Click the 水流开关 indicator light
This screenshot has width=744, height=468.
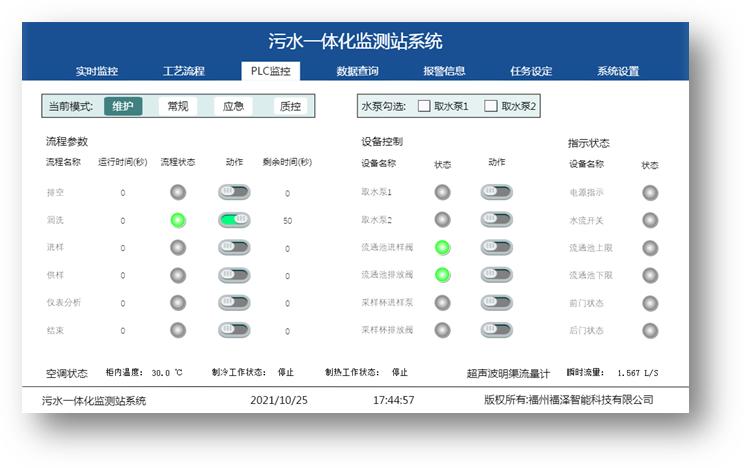[650, 220]
